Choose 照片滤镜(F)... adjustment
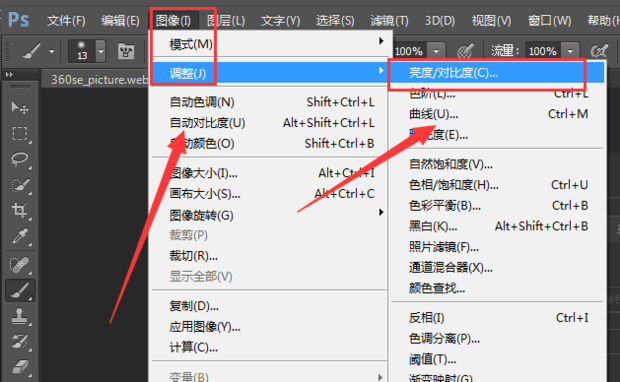Viewport: 620px width, 382px height. pyautogui.click(x=497, y=247)
